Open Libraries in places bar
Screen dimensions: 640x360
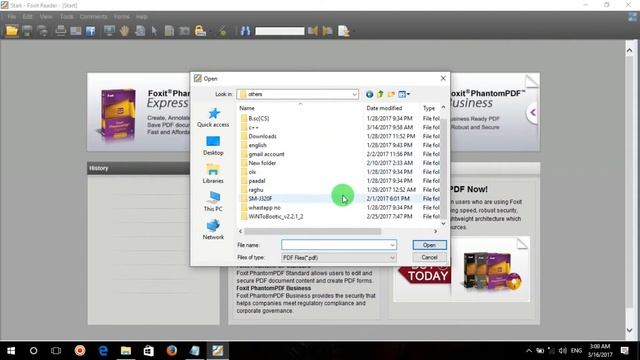pyautogui.click(x=213, y=173)
